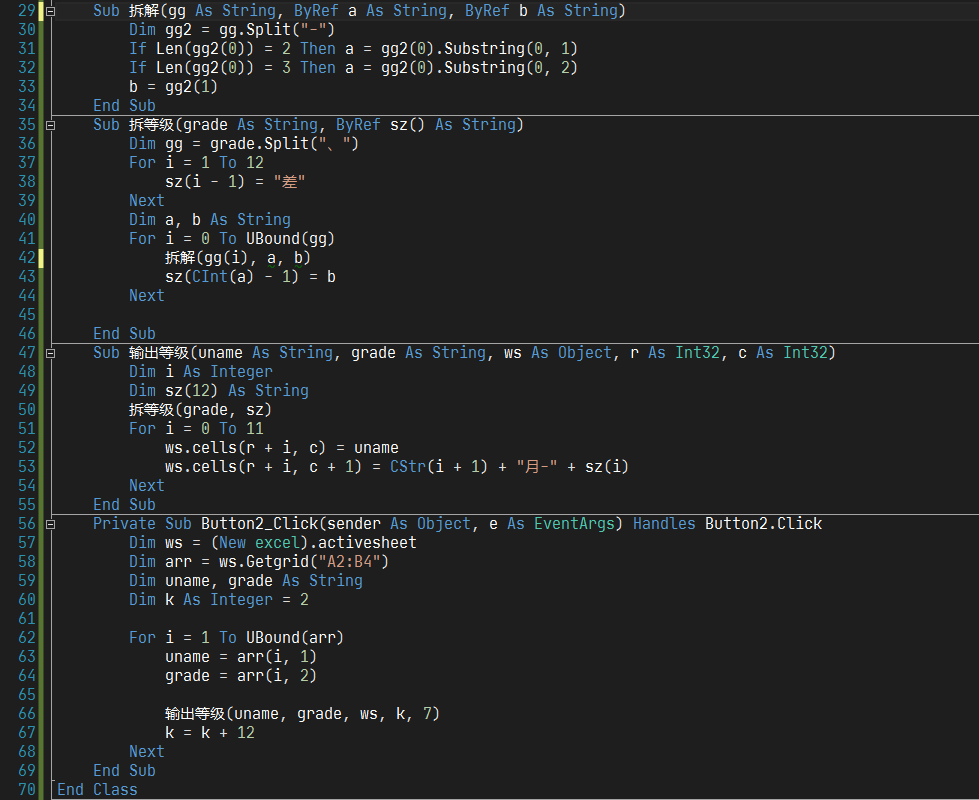Click the string literal "月-"
Viewport: 979px width, 800px height.
tap(537, 467)
